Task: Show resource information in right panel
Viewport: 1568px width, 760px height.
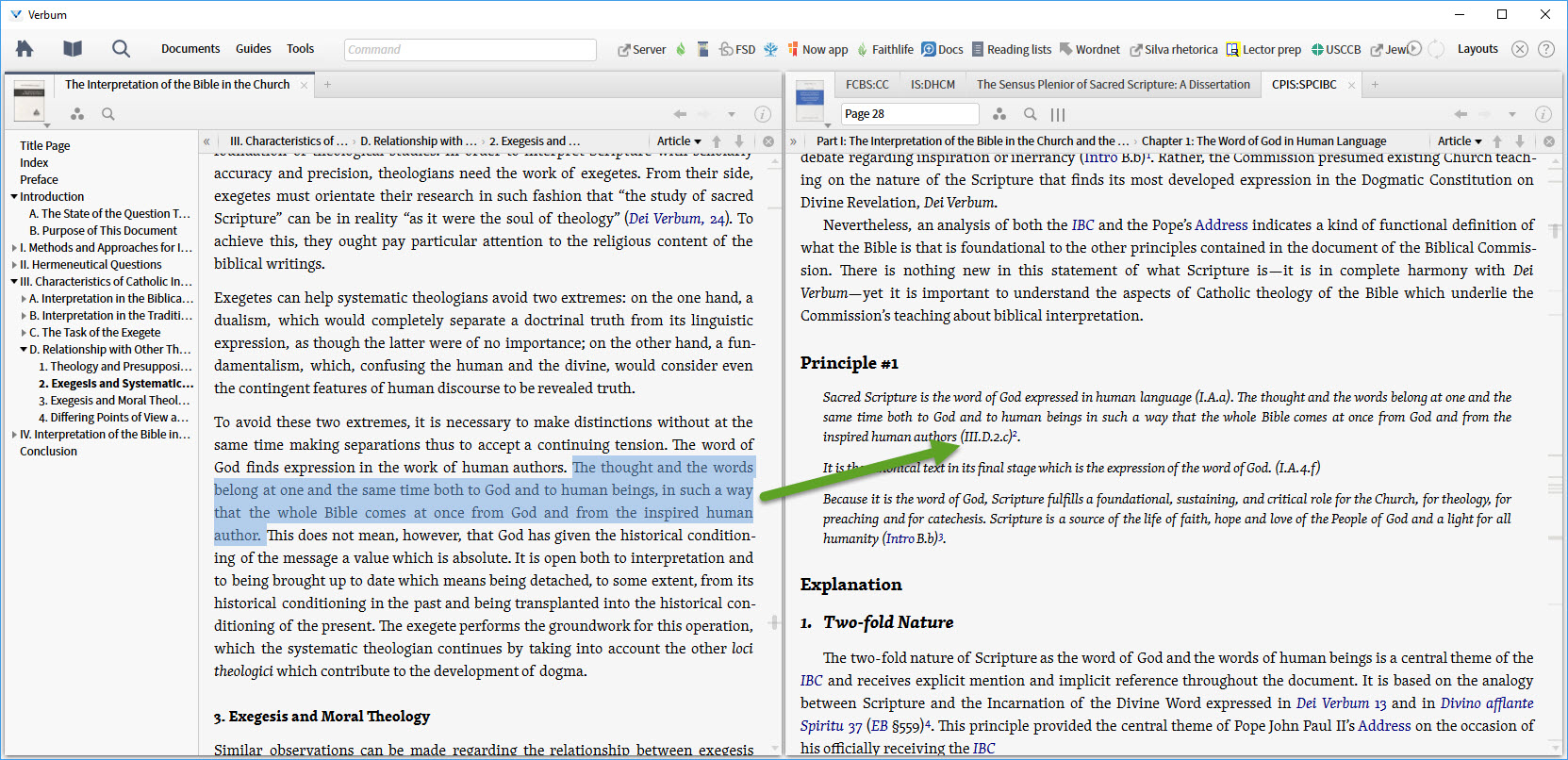Action: [1543, 114]
